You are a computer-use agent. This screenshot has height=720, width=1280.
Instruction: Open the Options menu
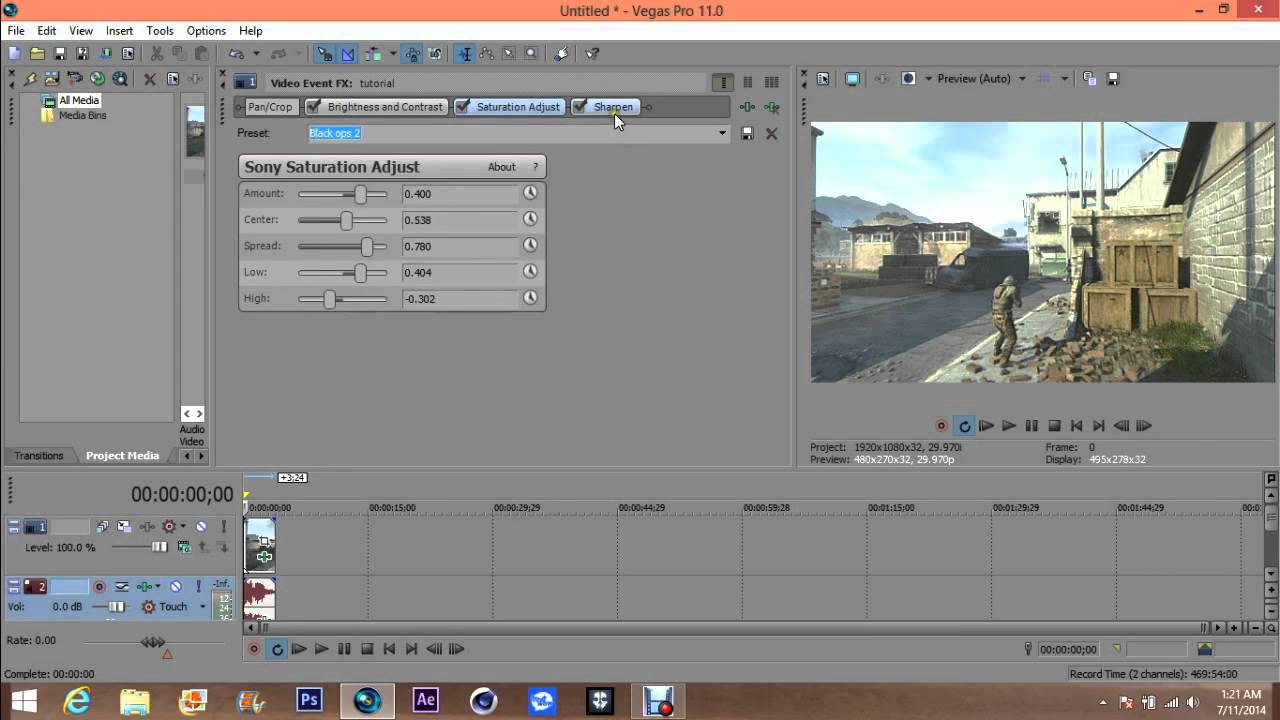(206, 31)
